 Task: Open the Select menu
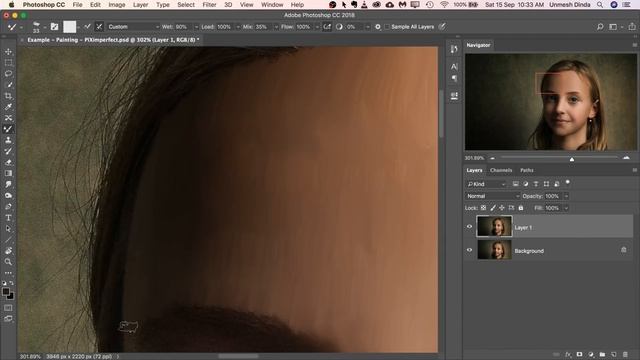pos(186,5)
